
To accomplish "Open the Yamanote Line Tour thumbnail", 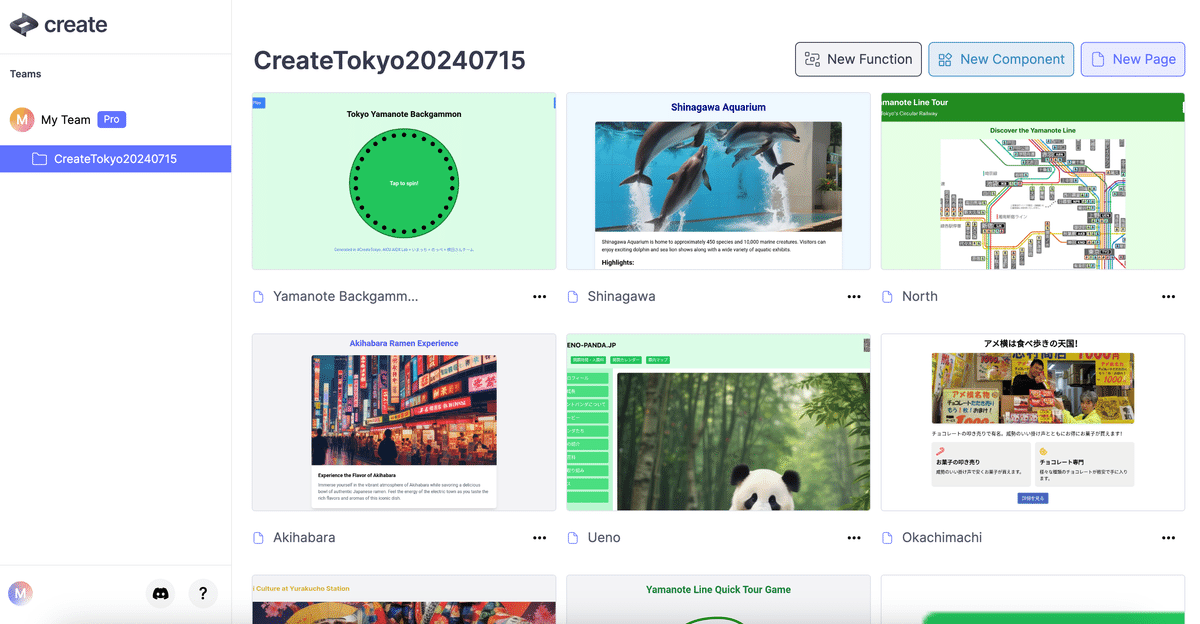I will click(1032, 181).
